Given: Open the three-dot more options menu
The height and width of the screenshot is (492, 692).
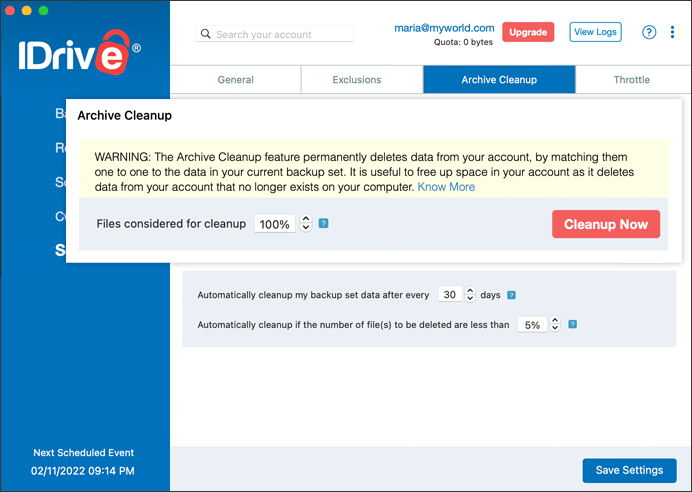Looking at the screenshot, I should (672, 32).
